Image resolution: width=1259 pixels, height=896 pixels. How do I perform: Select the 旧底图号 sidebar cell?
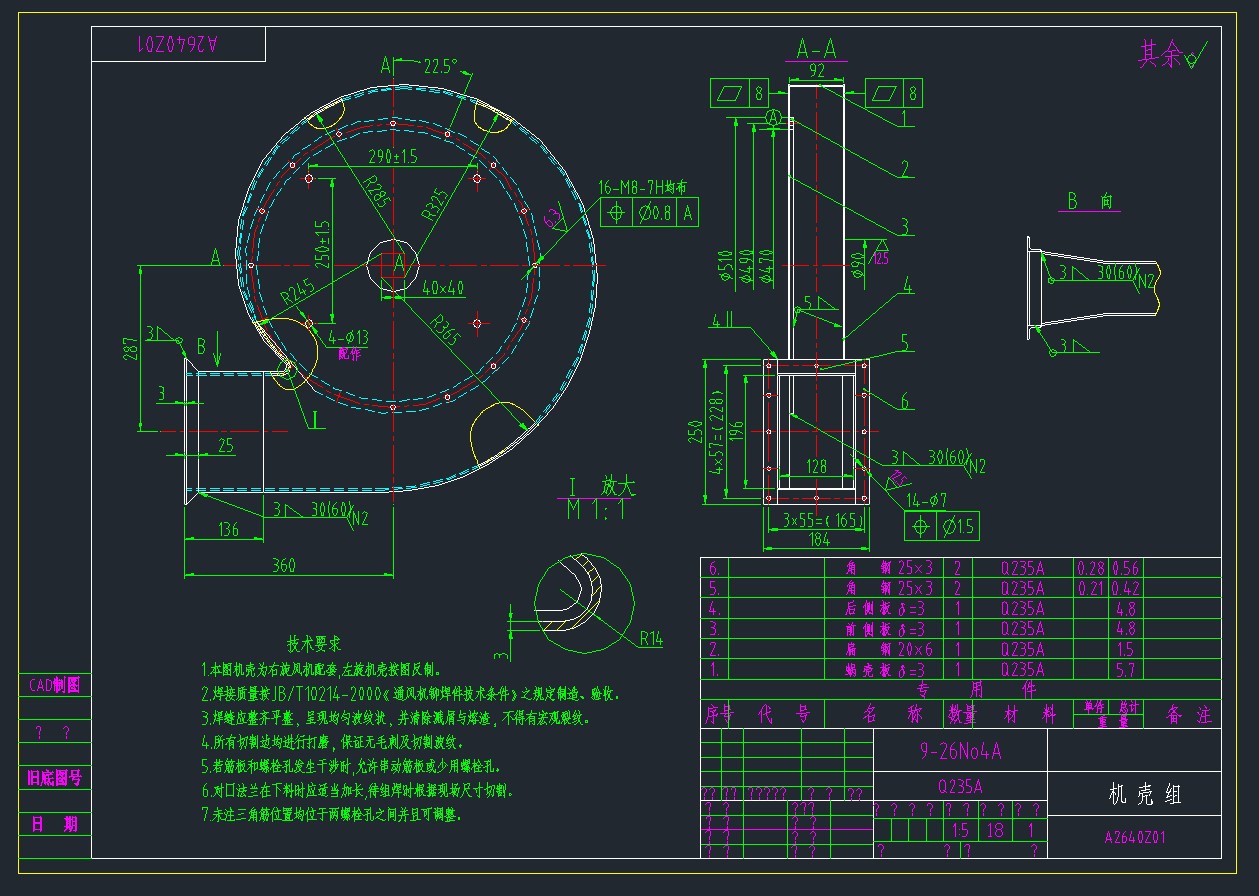pyautogui.click(x=55, y=778)
